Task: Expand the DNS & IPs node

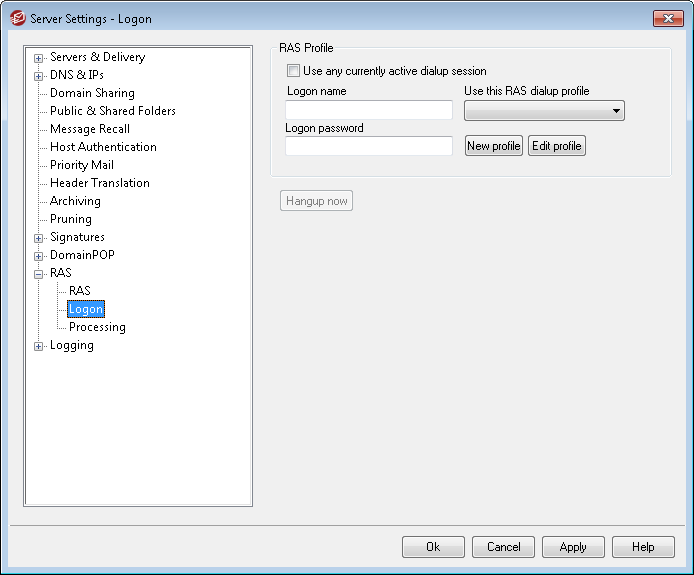Action: tap(39, 76)
